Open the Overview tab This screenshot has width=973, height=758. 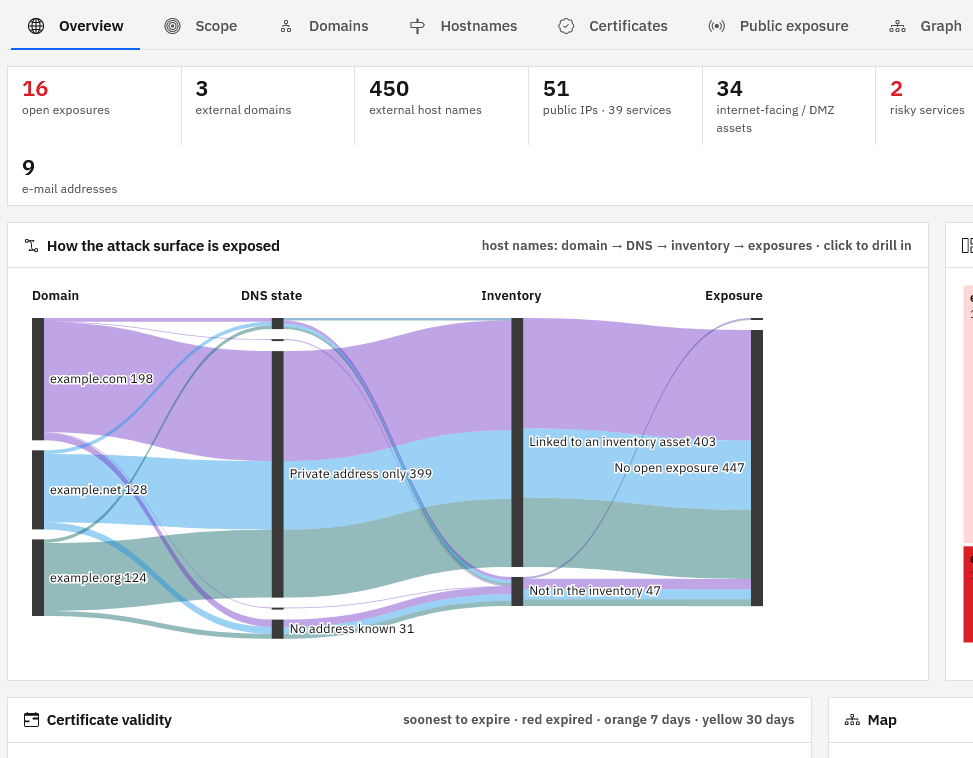coord(75,26)
